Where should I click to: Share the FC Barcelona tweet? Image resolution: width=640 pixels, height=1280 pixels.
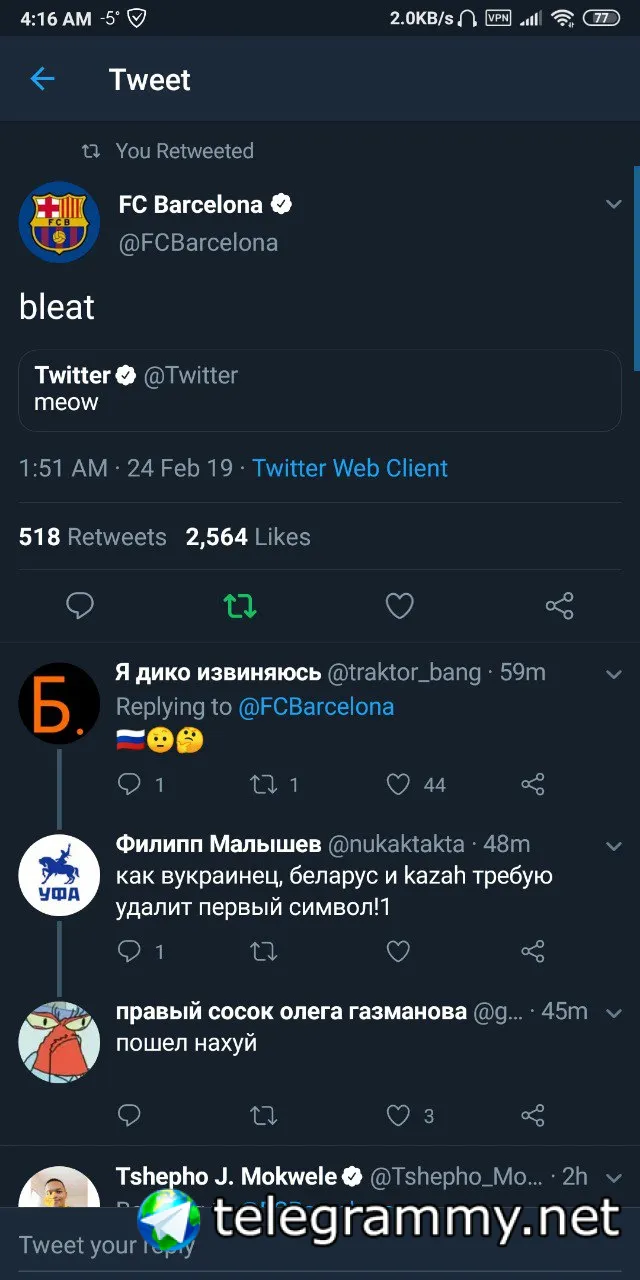[x=559, y=605]
